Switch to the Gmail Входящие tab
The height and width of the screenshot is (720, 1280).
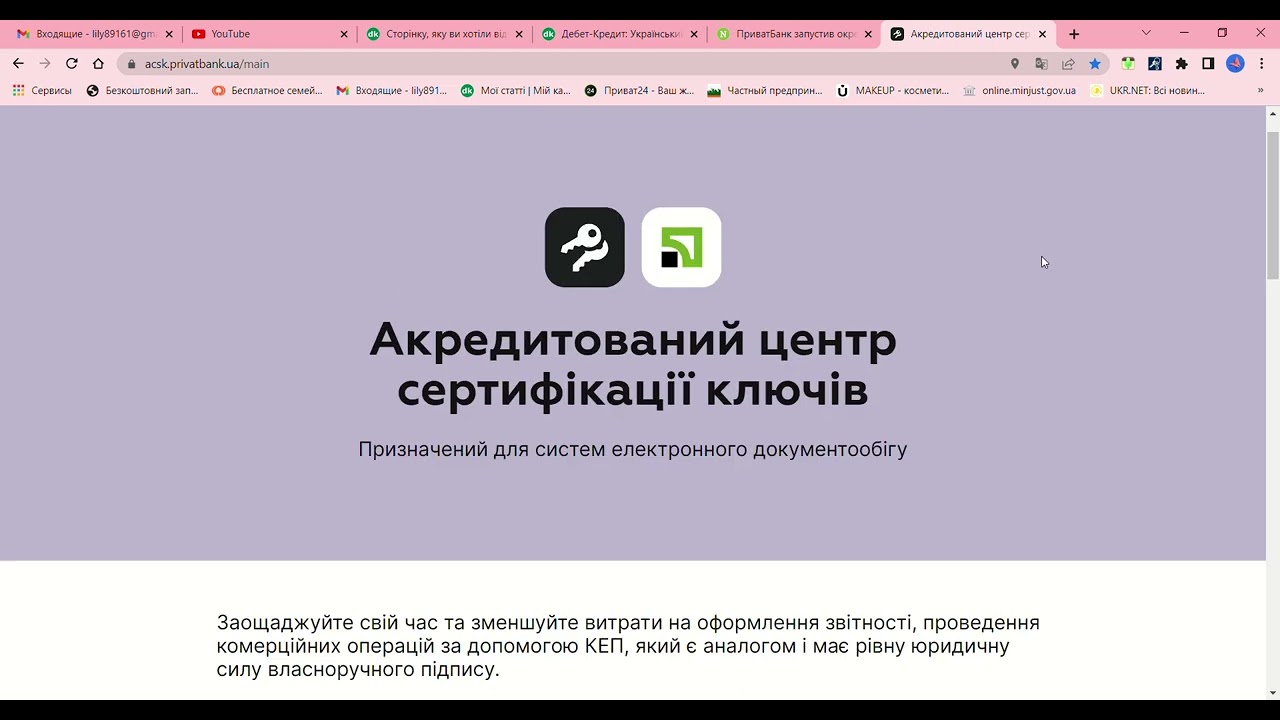pos(96,34)
